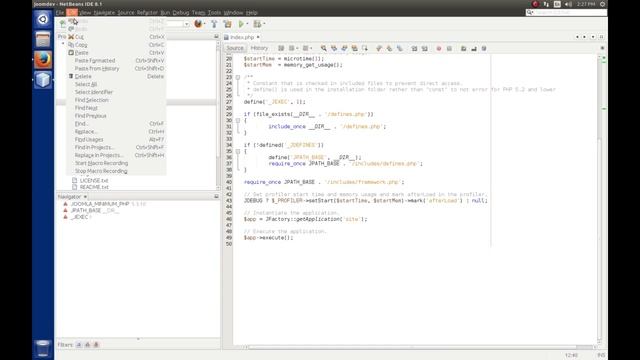Switch to the index.php editor tab

[242, 37]
